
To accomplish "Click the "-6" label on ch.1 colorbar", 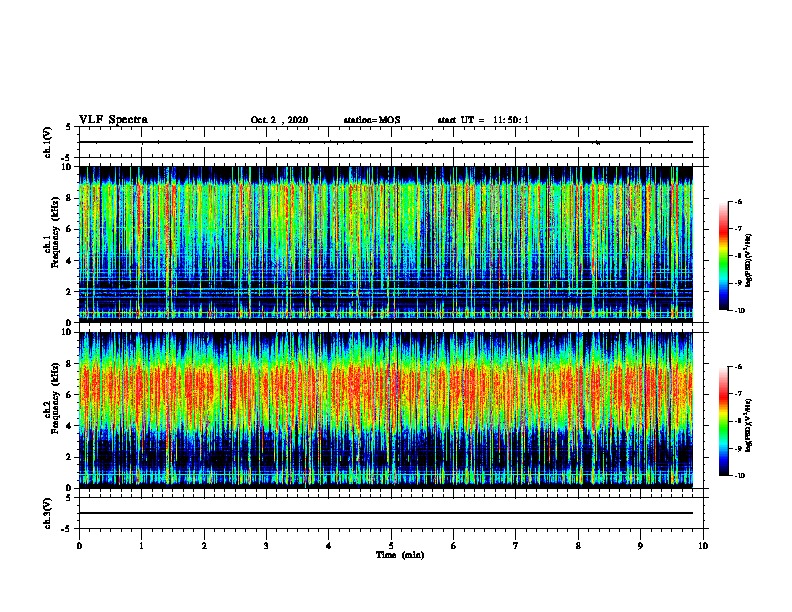I will pos(738,202).
